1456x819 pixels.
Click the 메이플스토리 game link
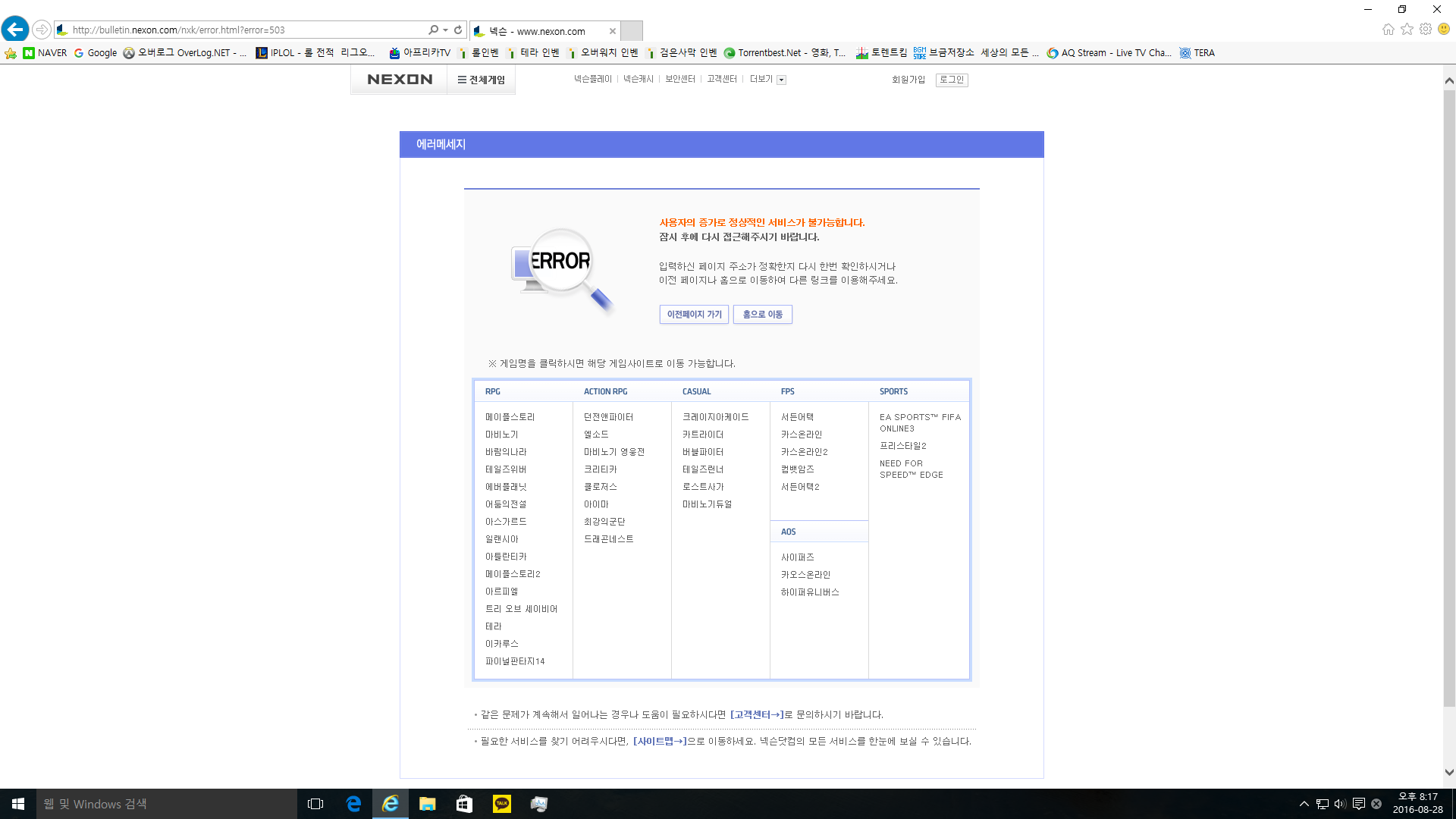pyautogui.click(x=510, y=417)
